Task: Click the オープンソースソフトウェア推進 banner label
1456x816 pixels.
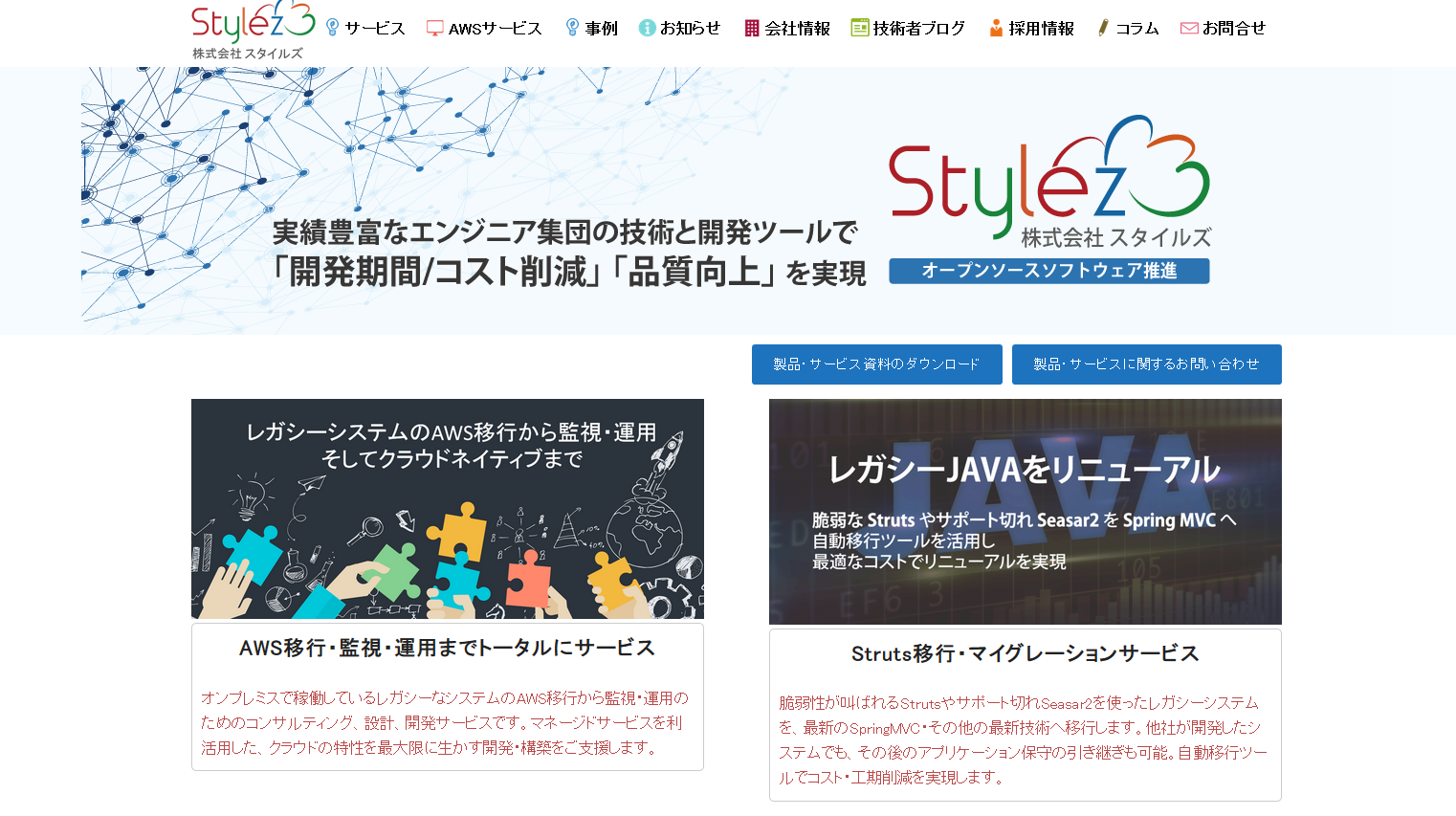Action: point(1049,271)
